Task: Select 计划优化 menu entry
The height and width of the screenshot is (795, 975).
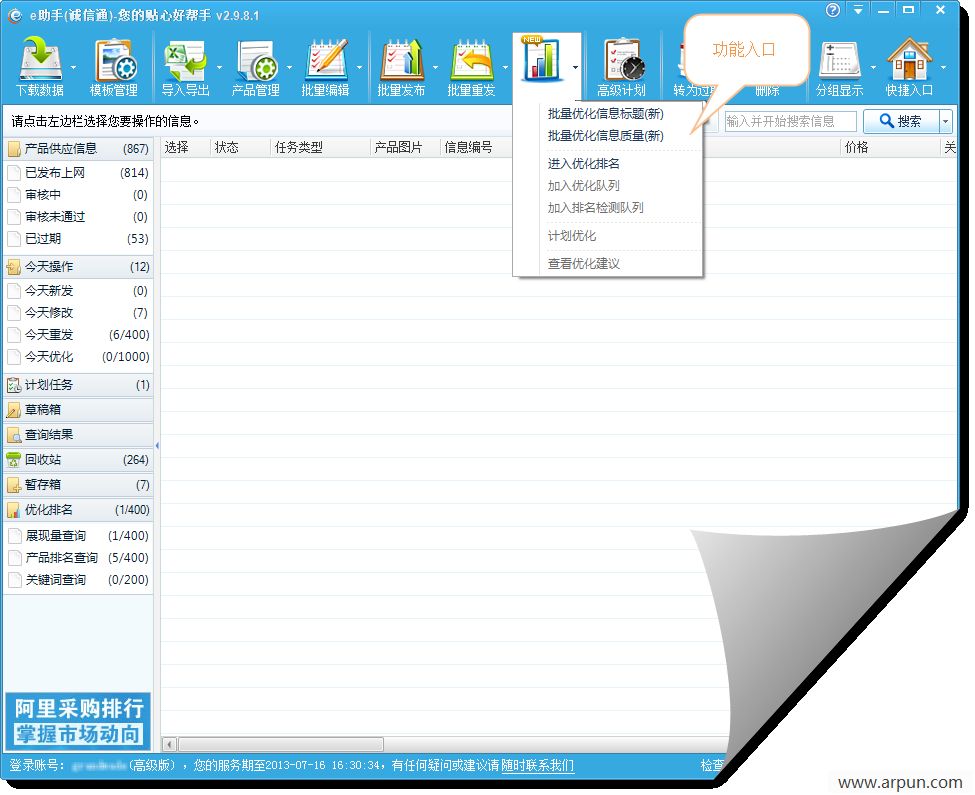Action: tap(571, 236)
